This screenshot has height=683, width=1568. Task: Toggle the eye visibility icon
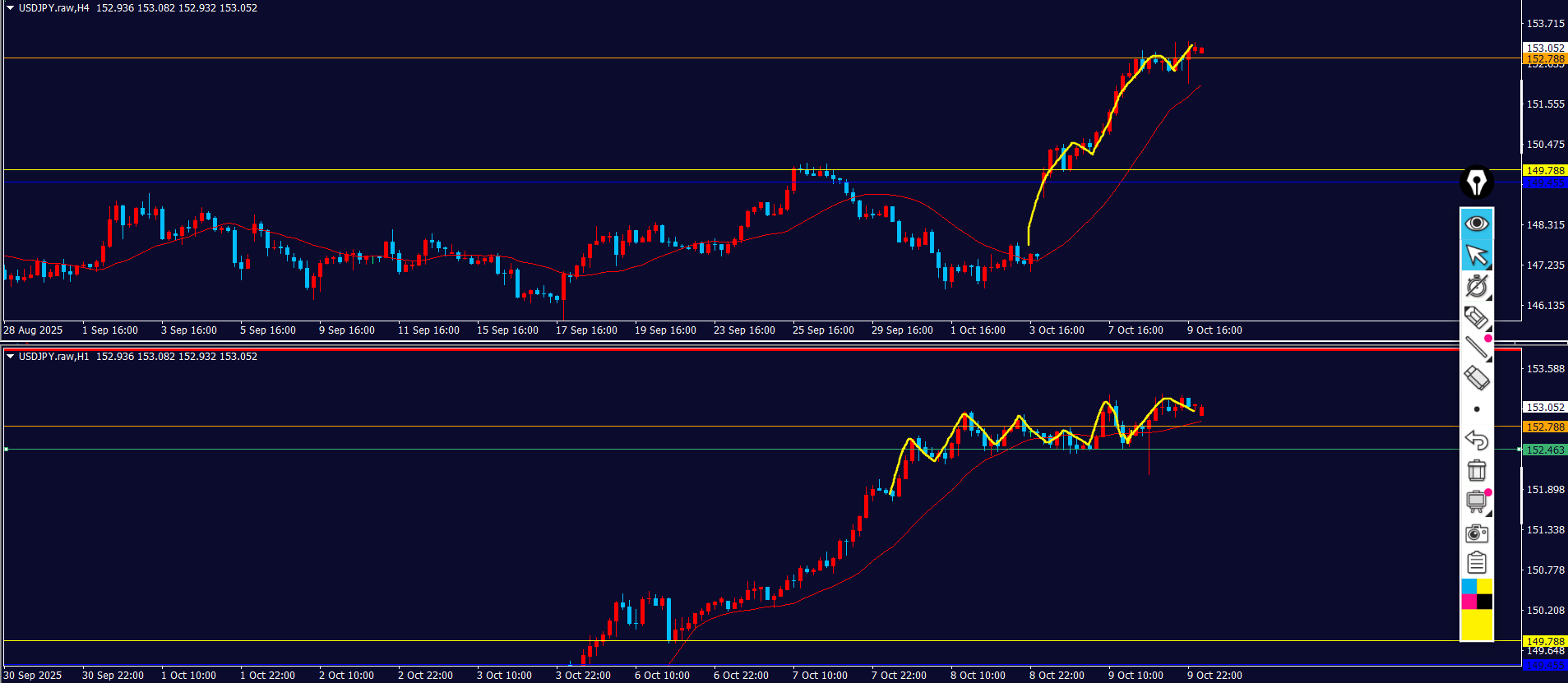pos(1476,224)
